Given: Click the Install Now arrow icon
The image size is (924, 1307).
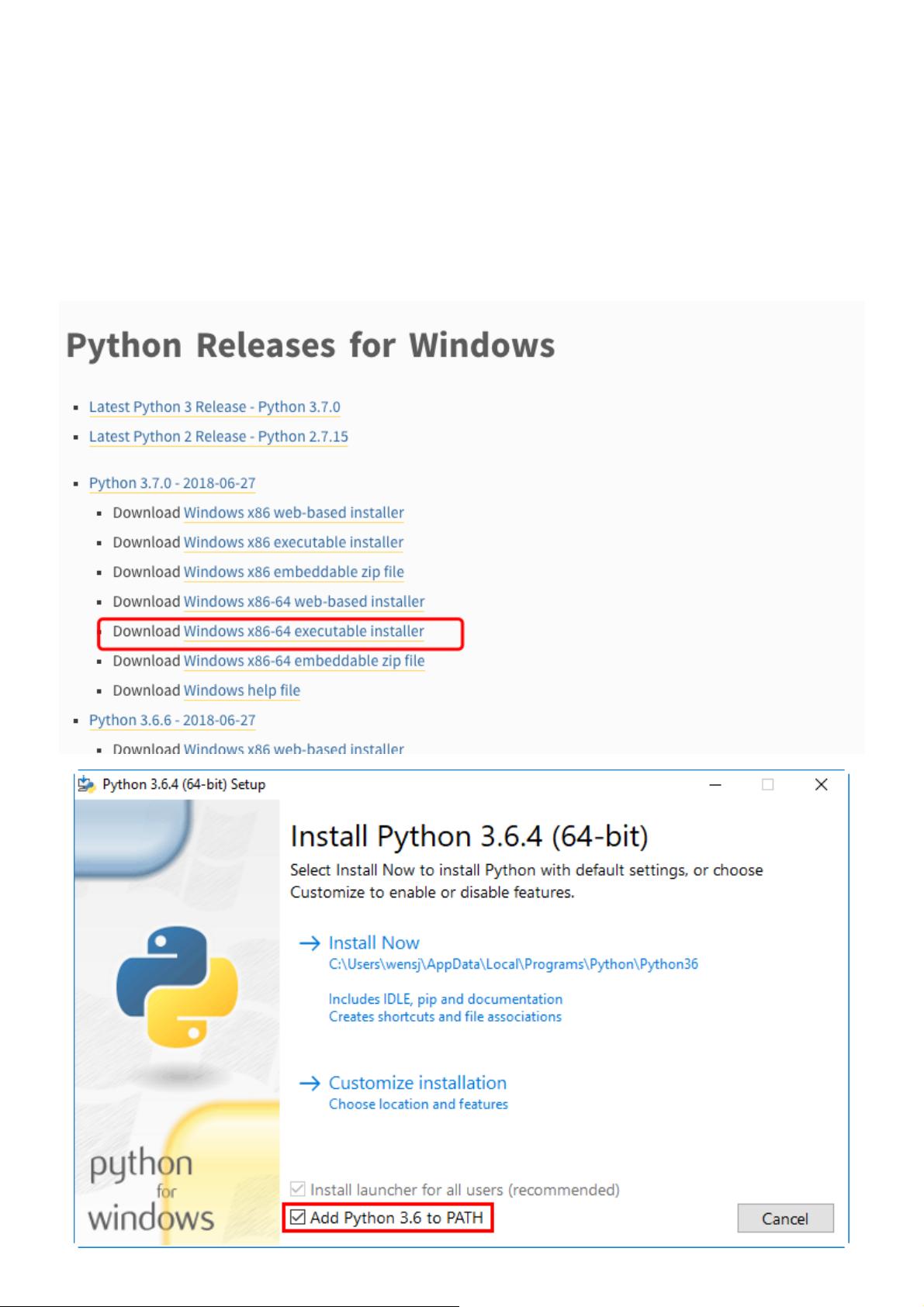Looking at the screenshot, I should click(310, 943).
